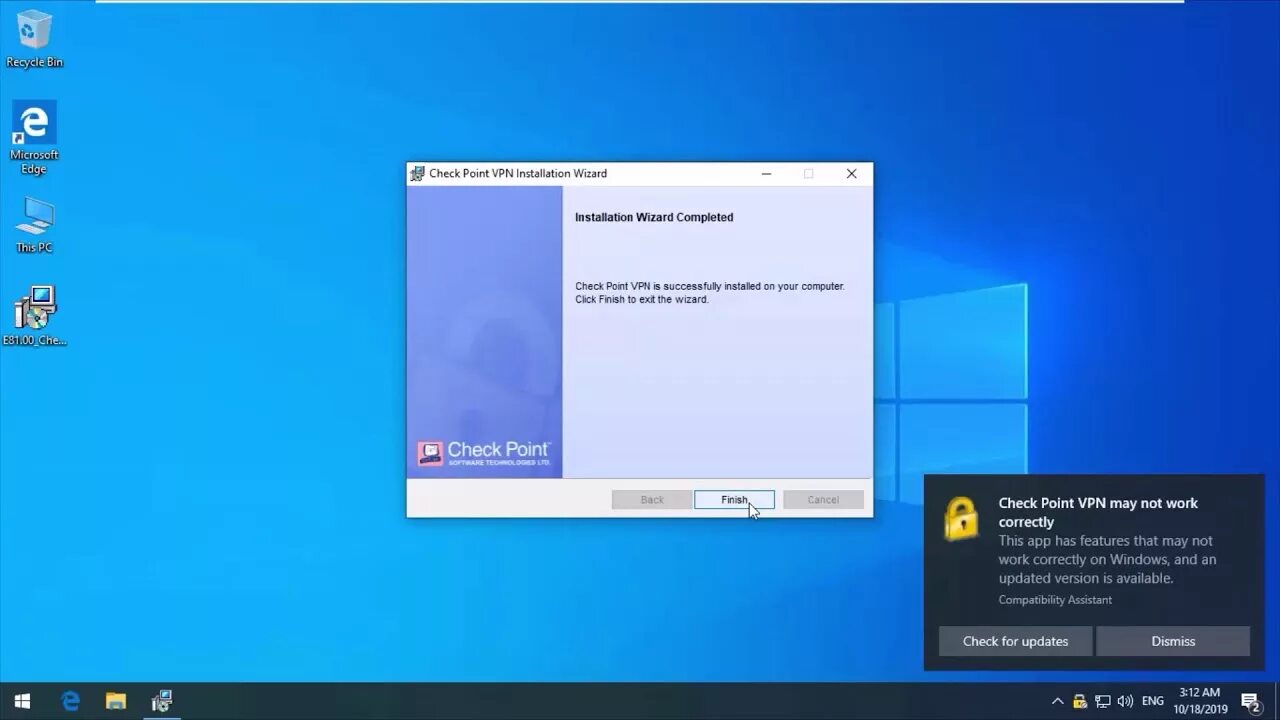This screenshot has width=1280, height=720.
Task: Select the Microsoft Edge desktop shortcut
Action: 34,137
